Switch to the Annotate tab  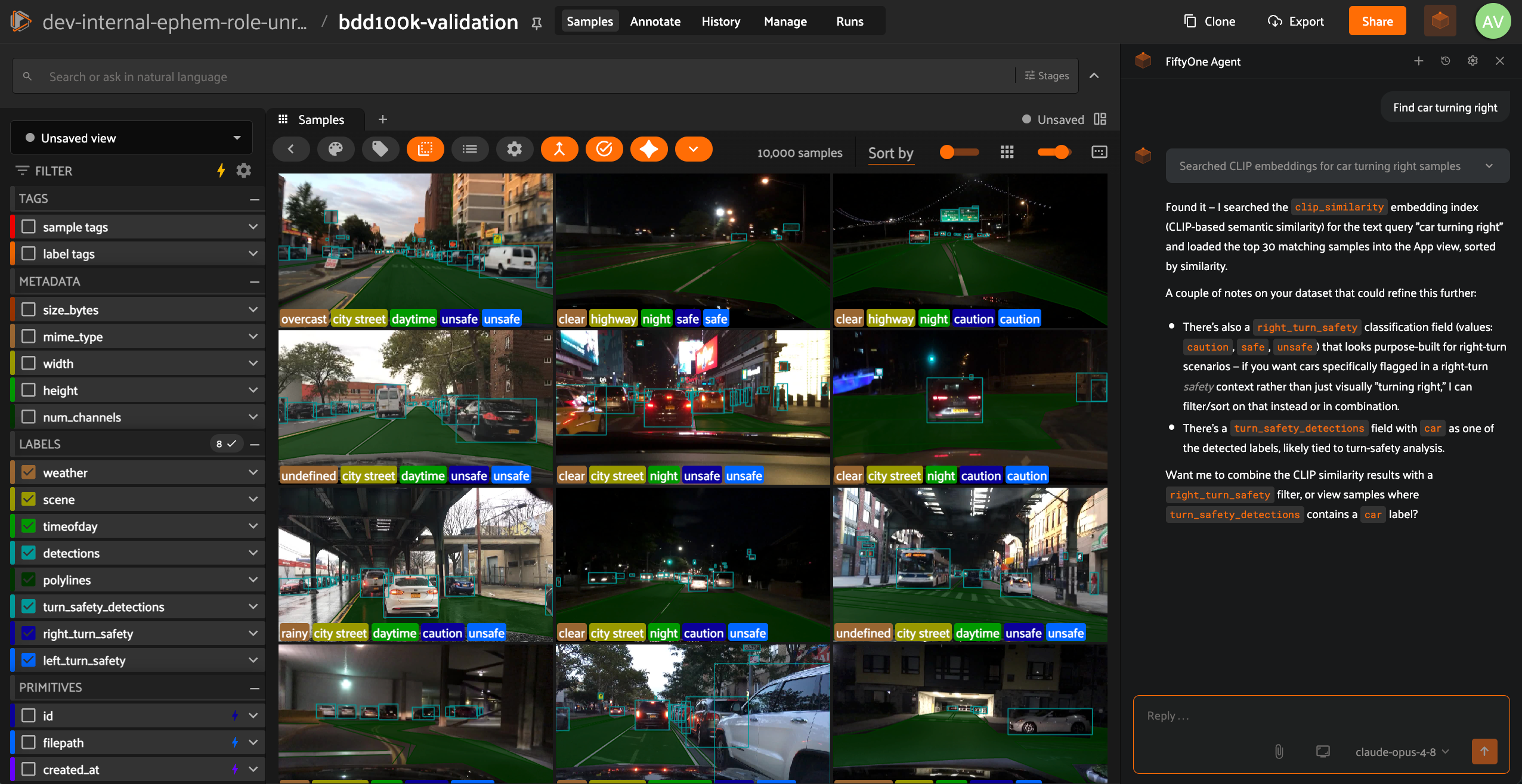click(x=655, y=21)
